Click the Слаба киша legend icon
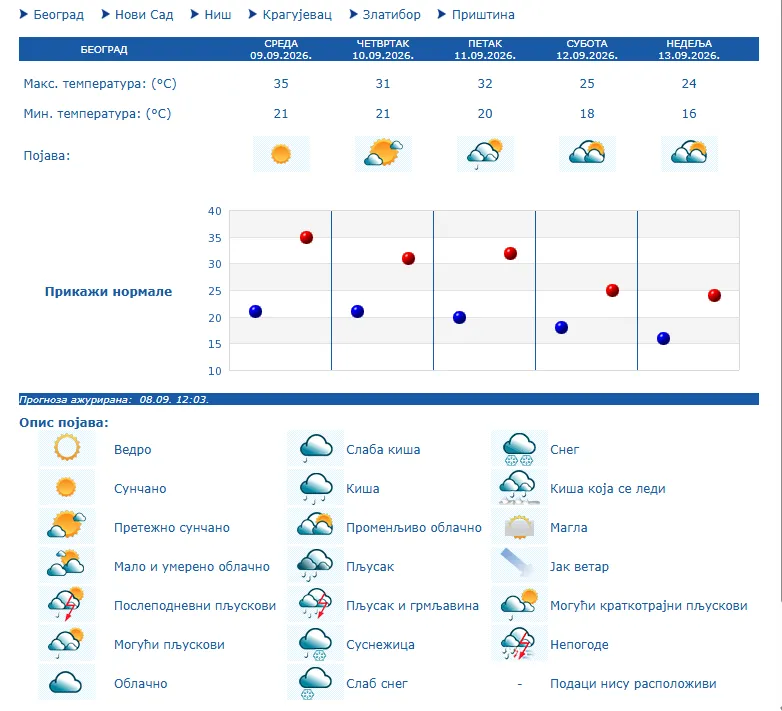This screenshot has height=711, width=782. (316, 448)
